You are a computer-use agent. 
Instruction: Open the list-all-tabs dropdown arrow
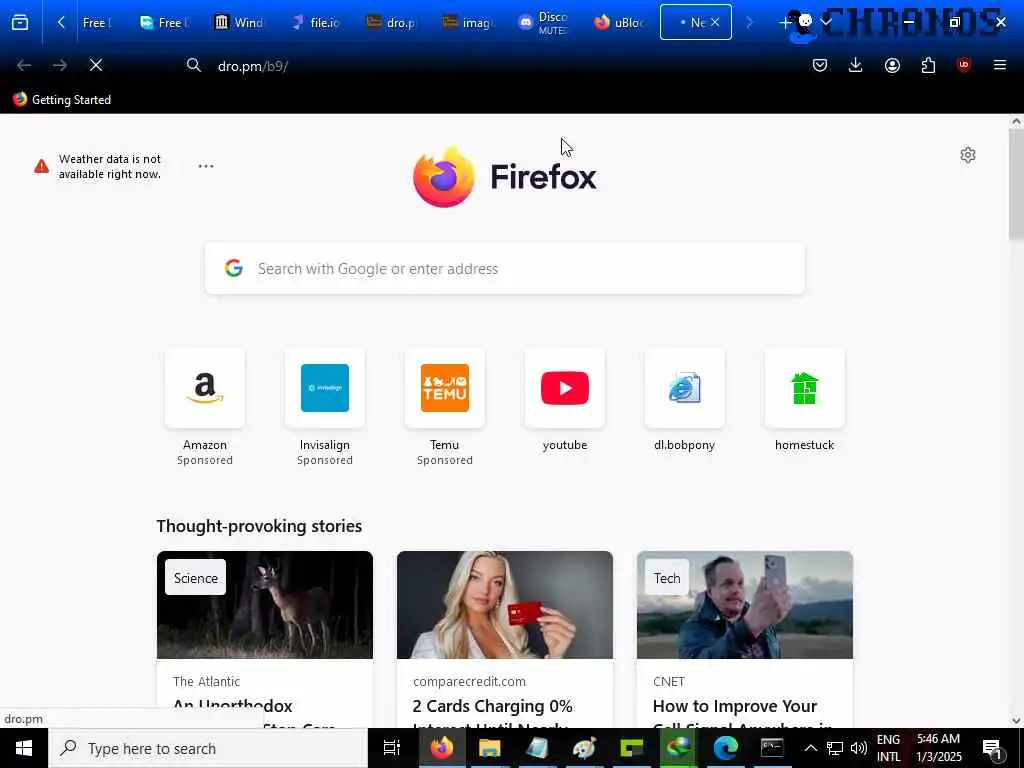point(826,22)
